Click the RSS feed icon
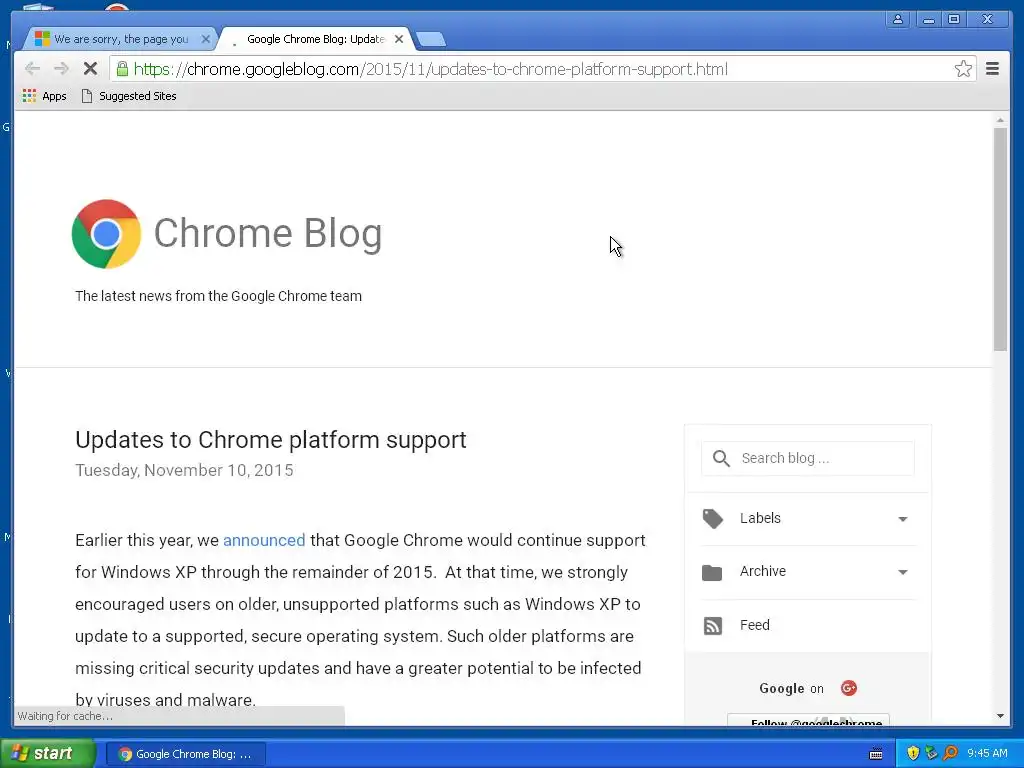 click(x=712, y=626)
